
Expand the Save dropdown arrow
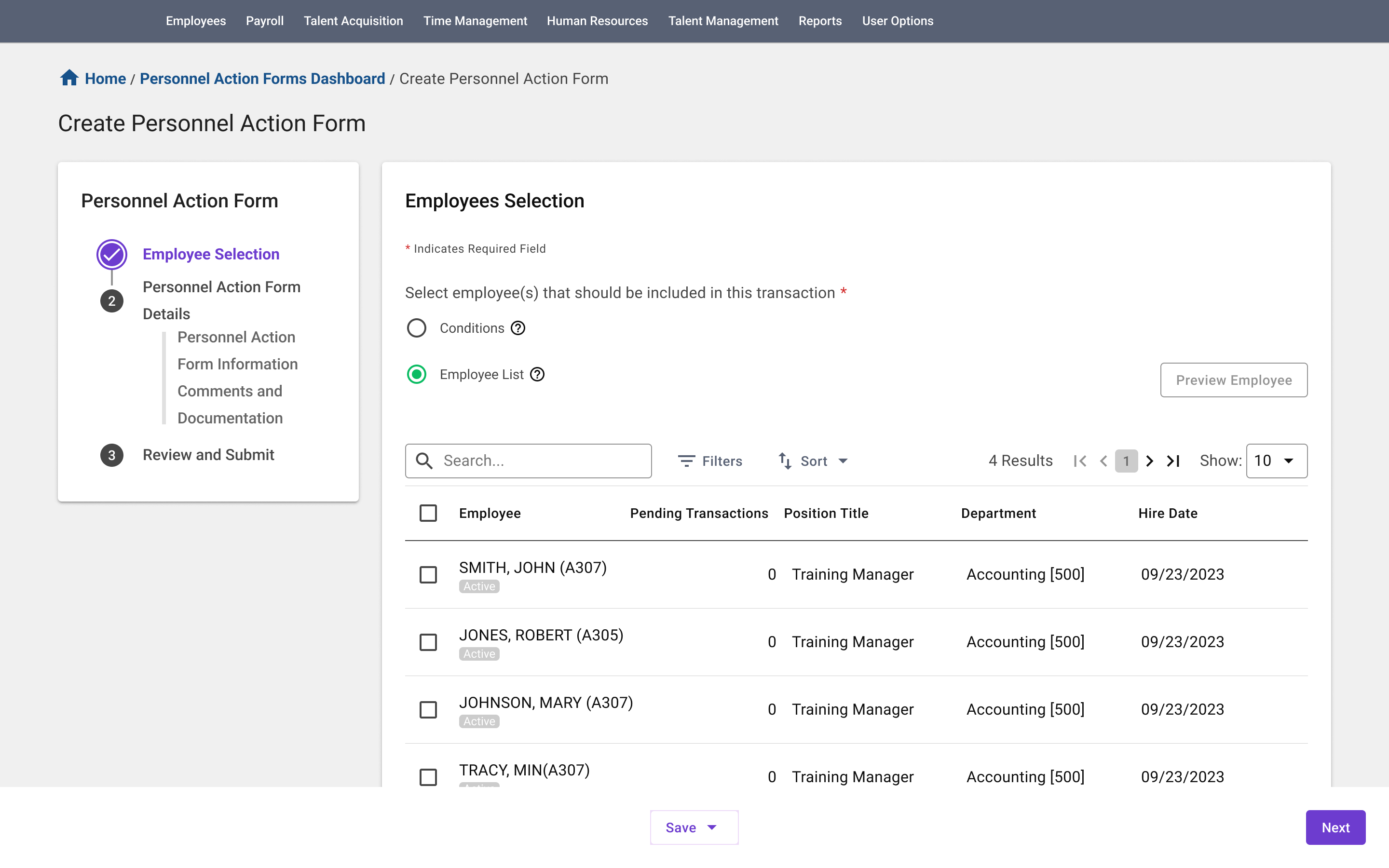pyautogui.click(x=712, y=828)
